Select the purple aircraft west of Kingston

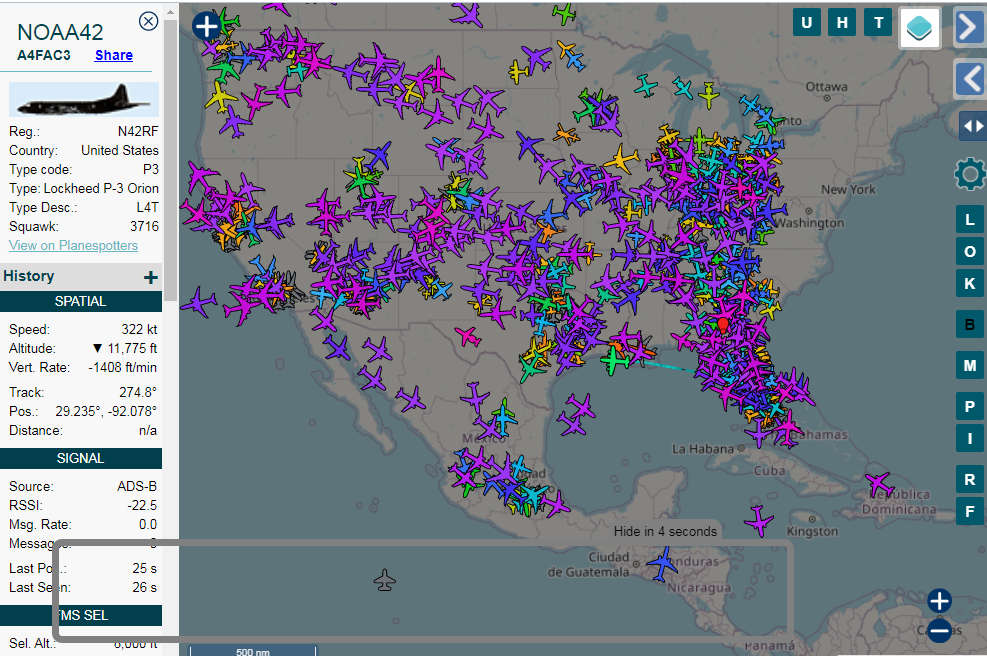point(759,521)
